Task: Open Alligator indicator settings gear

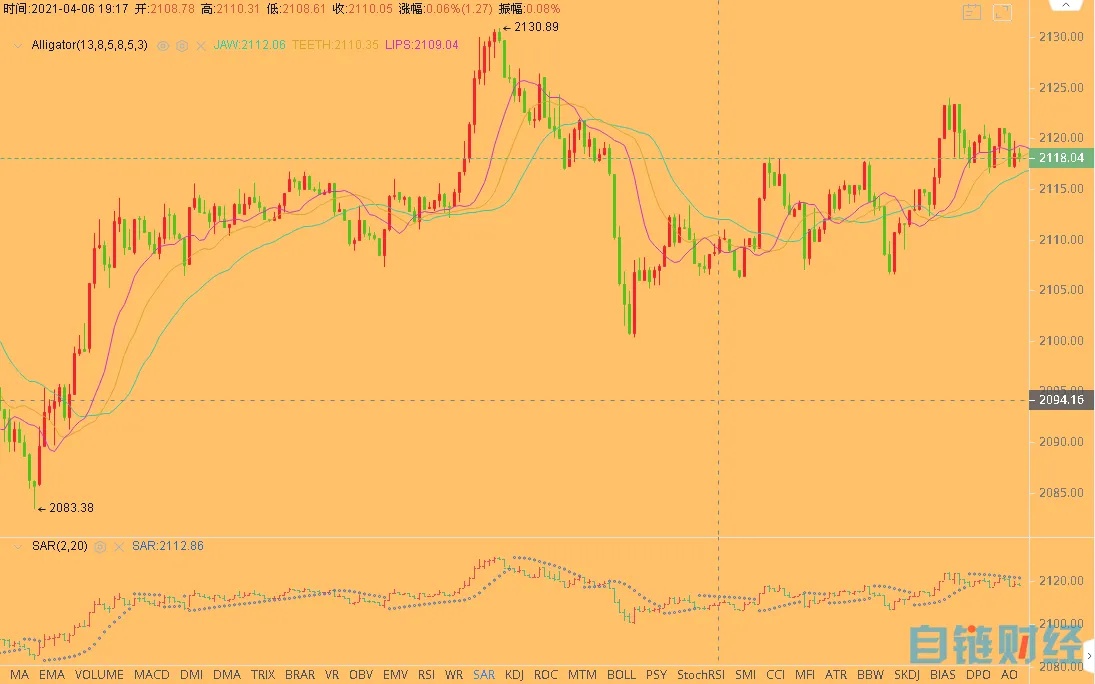Action: point(182,45)
